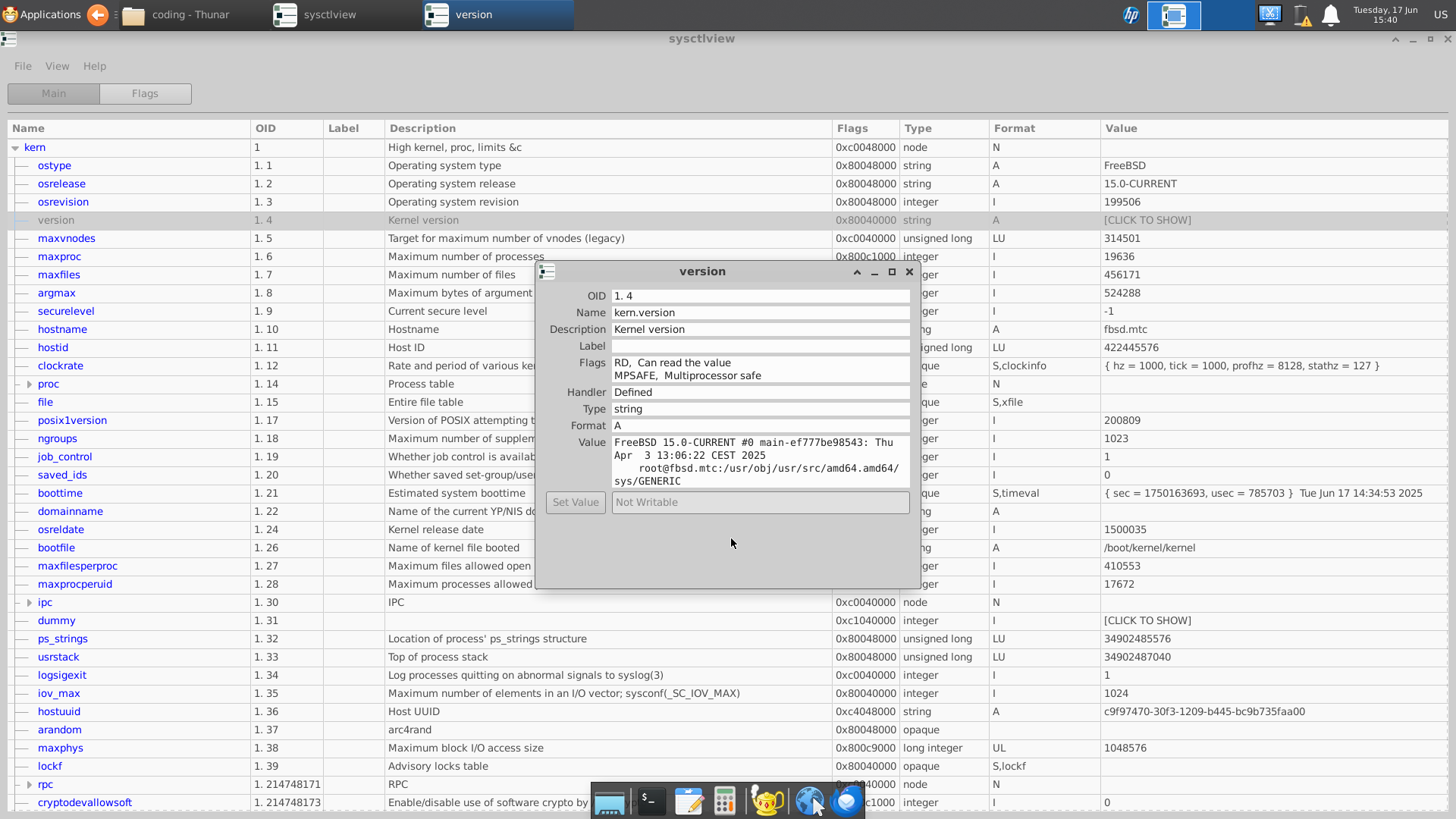Viewport: 1456px width, 819px height.
Task: Click the Description column header
Action: click(608, 128)
